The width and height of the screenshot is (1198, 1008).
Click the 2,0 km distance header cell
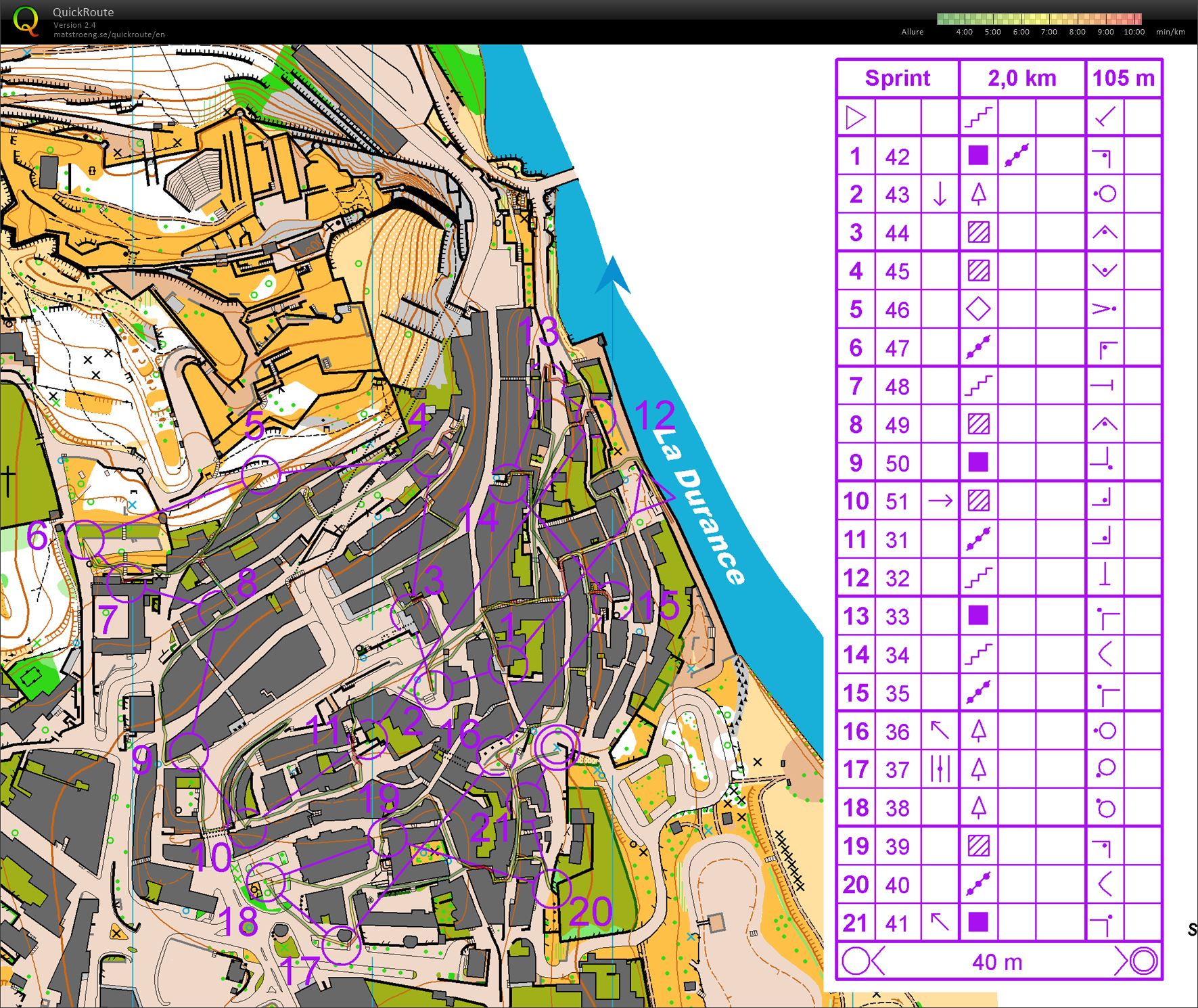click(1021, 78)
